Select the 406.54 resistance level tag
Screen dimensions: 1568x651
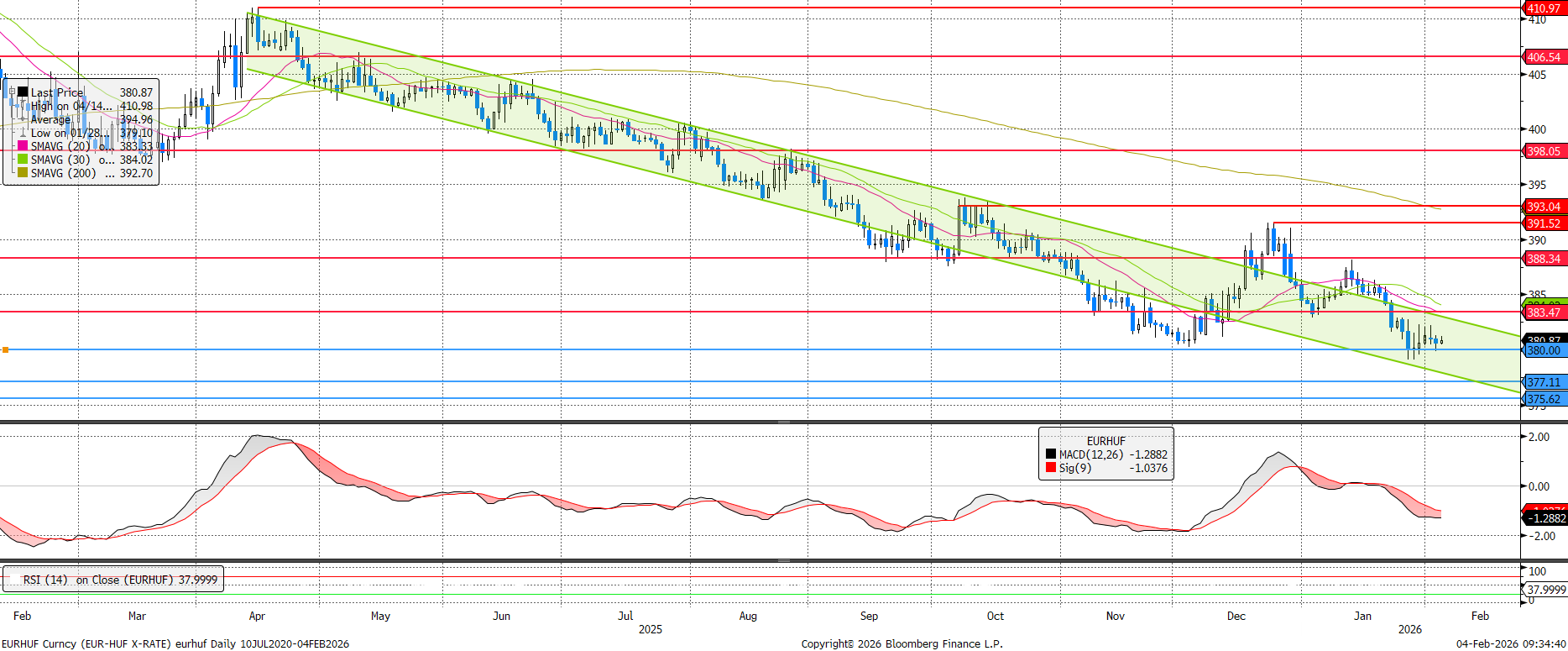pos(1543,57)
